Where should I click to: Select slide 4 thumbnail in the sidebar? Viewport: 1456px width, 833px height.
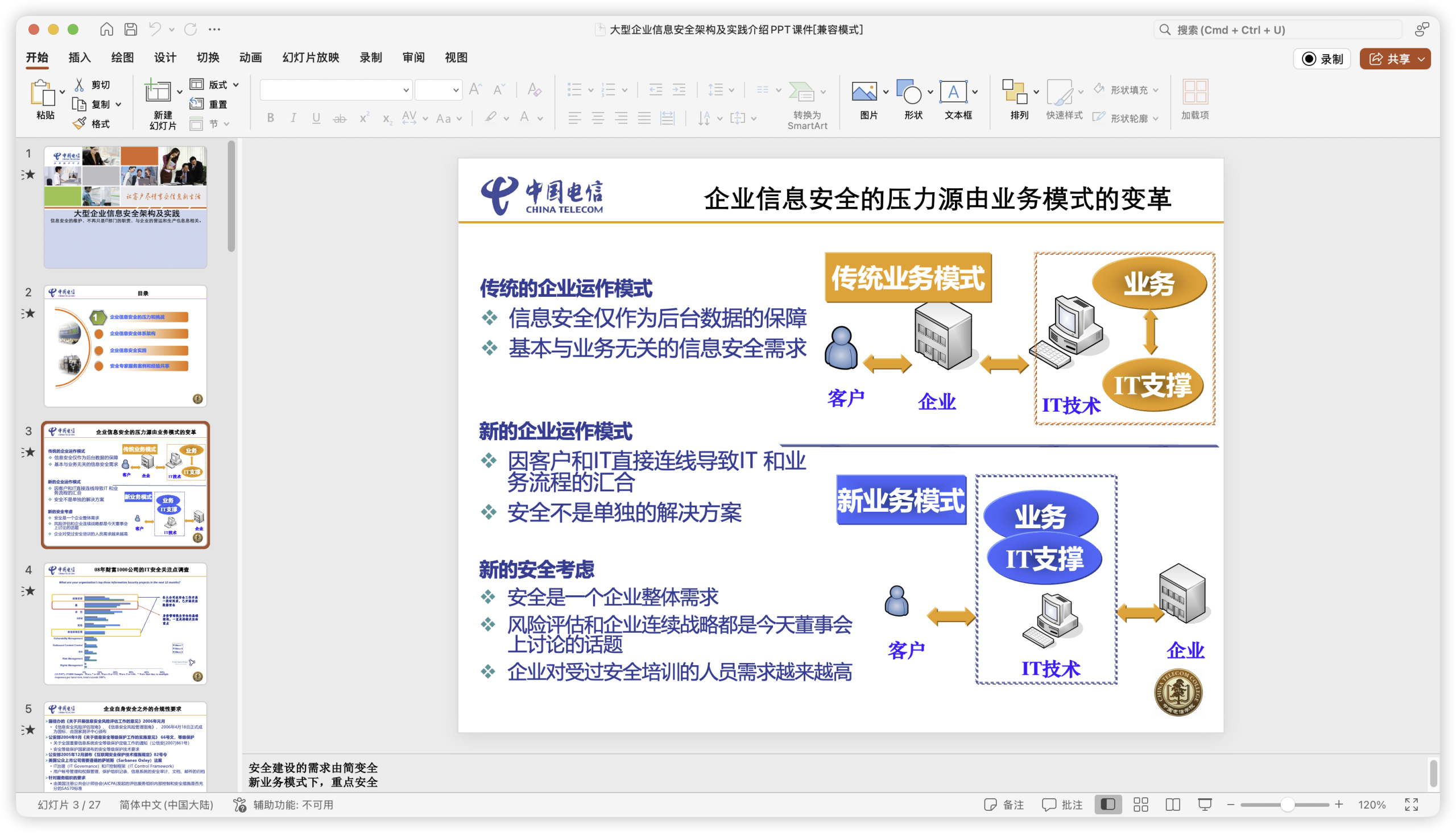[125, 624]
